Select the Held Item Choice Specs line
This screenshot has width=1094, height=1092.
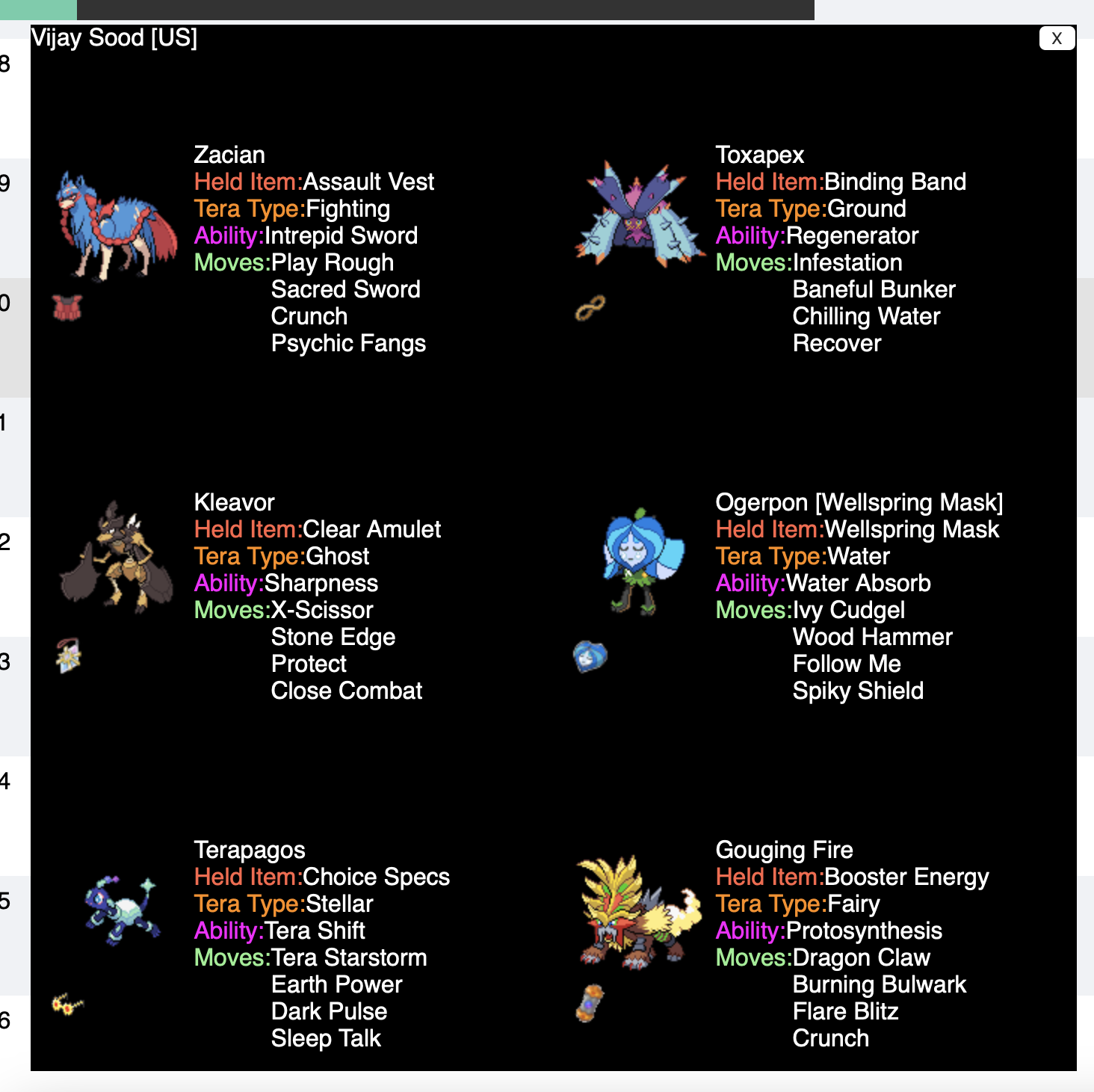[x=322, y=877]
